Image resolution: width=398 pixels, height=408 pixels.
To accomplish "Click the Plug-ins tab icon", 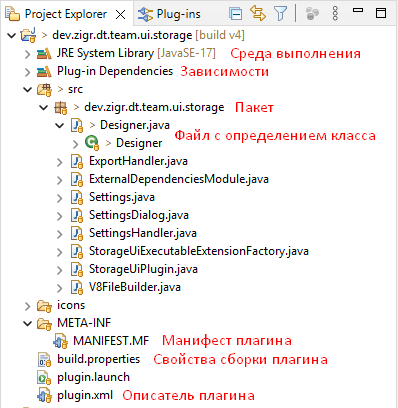I will (145, 14).
